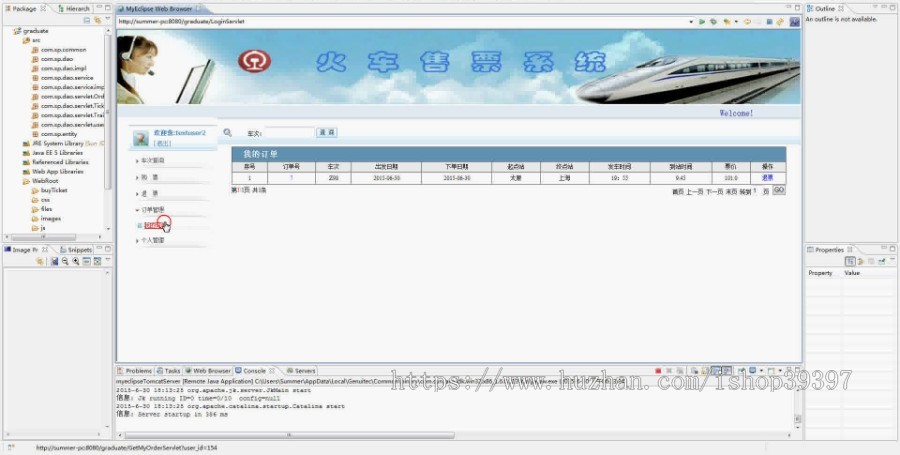
Task: Switch to the Problems tab
Action: tap(135, 371)
